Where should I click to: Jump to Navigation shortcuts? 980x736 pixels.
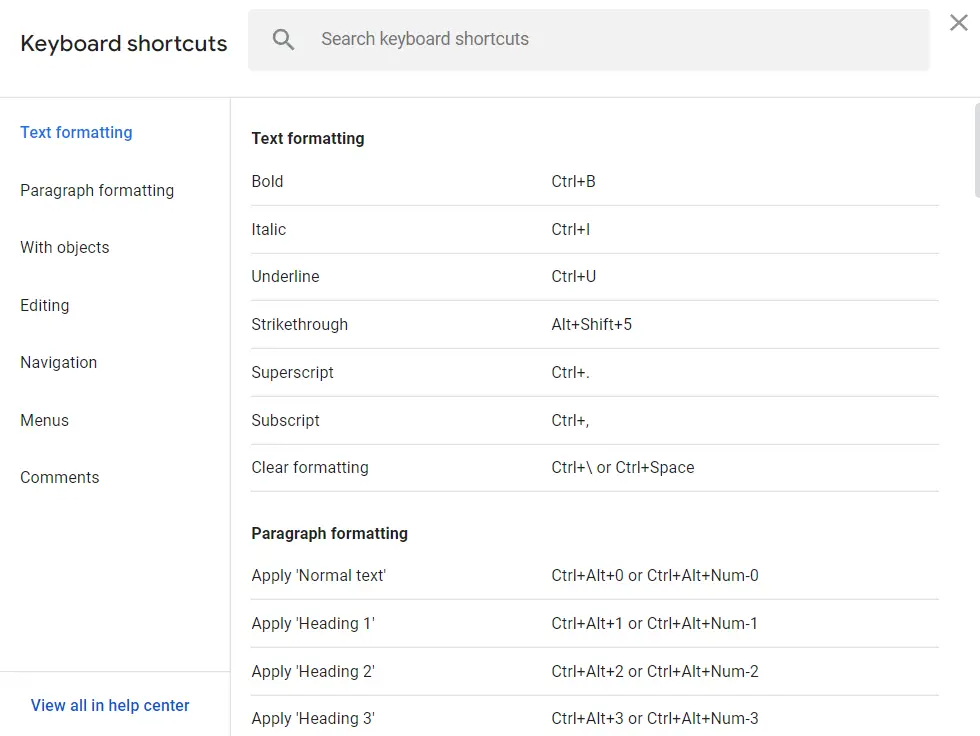point(59,363)
